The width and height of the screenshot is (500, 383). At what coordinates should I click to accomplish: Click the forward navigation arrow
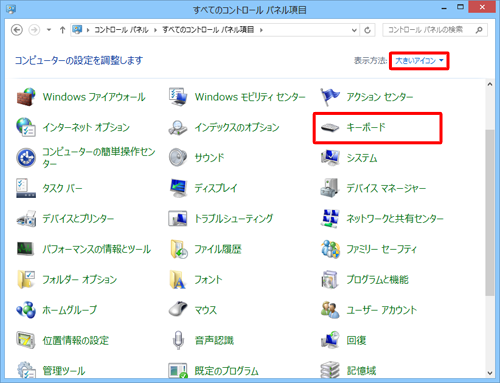(x=34, y=30)
